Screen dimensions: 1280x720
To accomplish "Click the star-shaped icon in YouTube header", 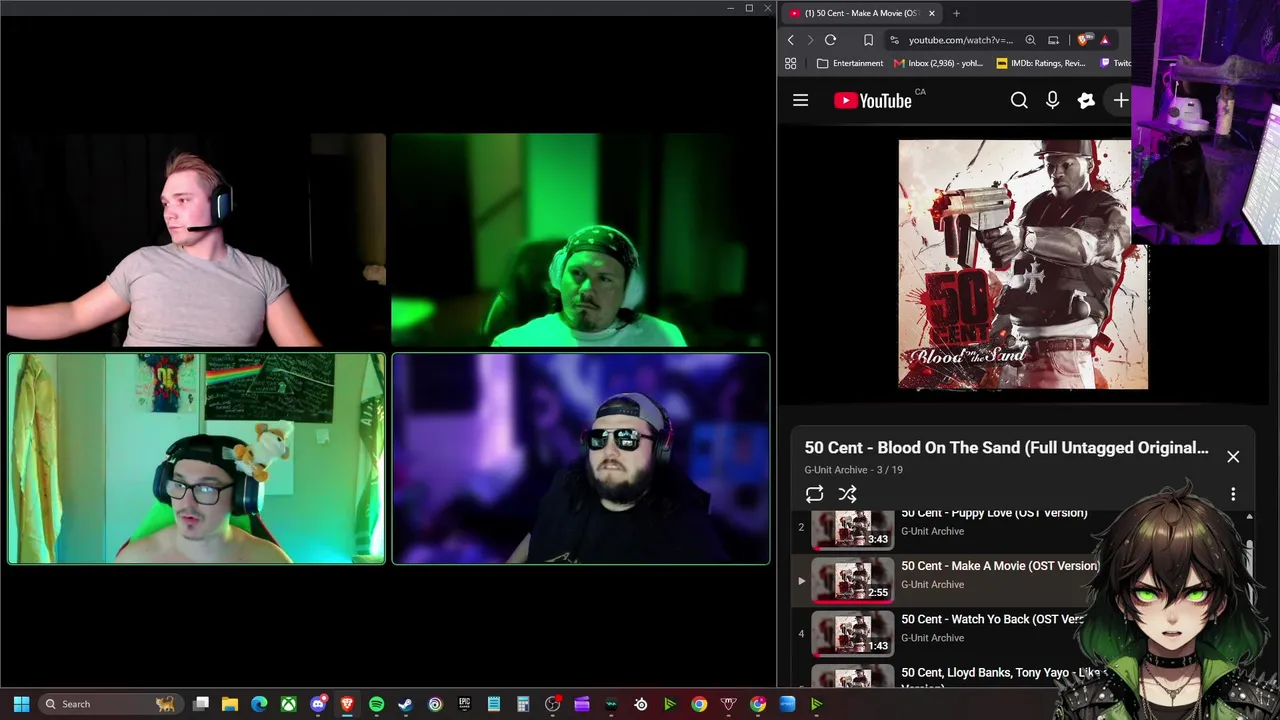I will [x=1086, y=100].
